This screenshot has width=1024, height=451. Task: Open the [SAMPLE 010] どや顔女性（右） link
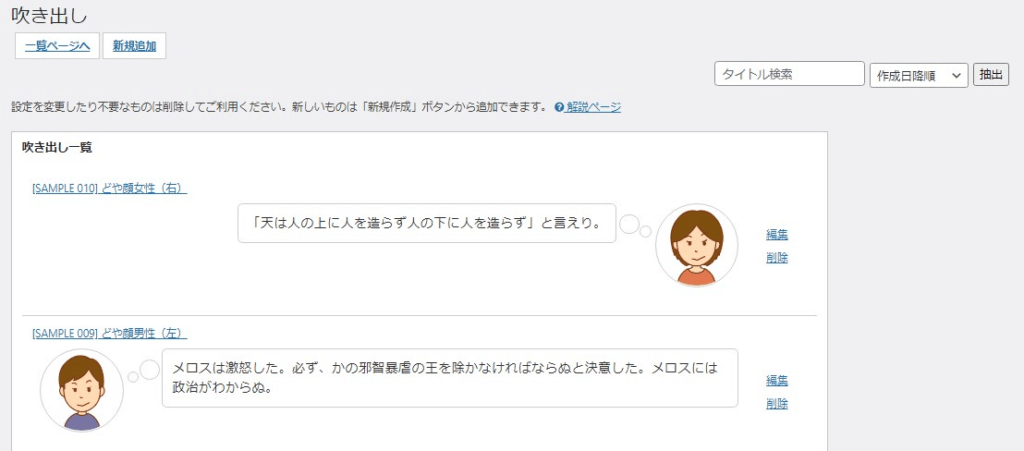pos(110,189)
